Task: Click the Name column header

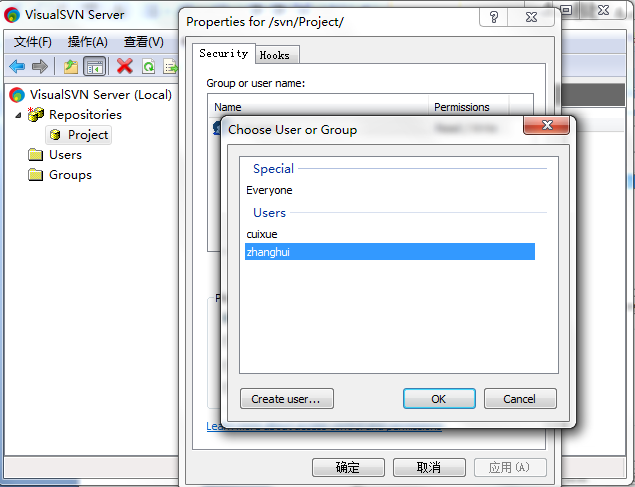Action: pyautogui.click(x=318, y=107)
